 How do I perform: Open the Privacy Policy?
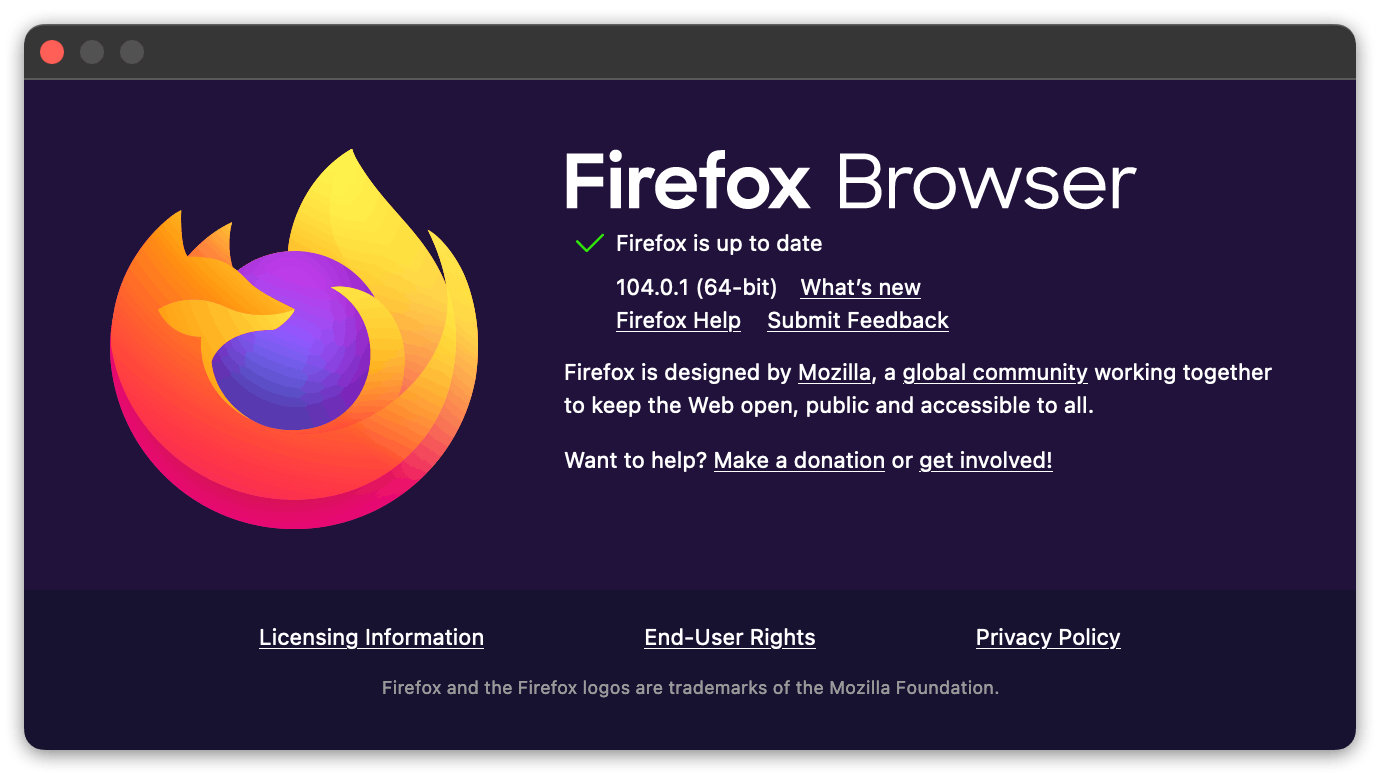(x=1047, y=637)
